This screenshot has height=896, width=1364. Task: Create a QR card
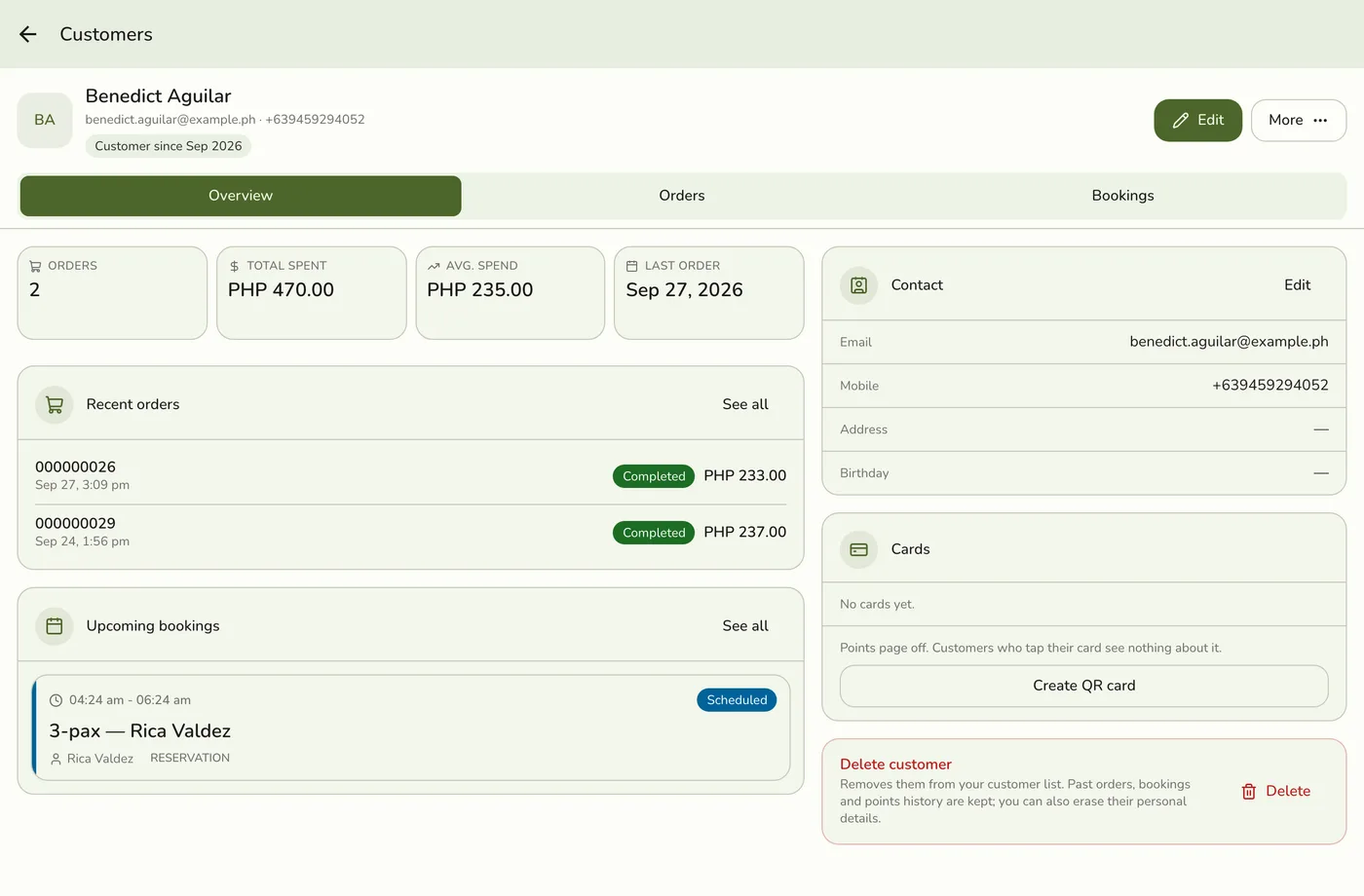[x=1083, y=686]
